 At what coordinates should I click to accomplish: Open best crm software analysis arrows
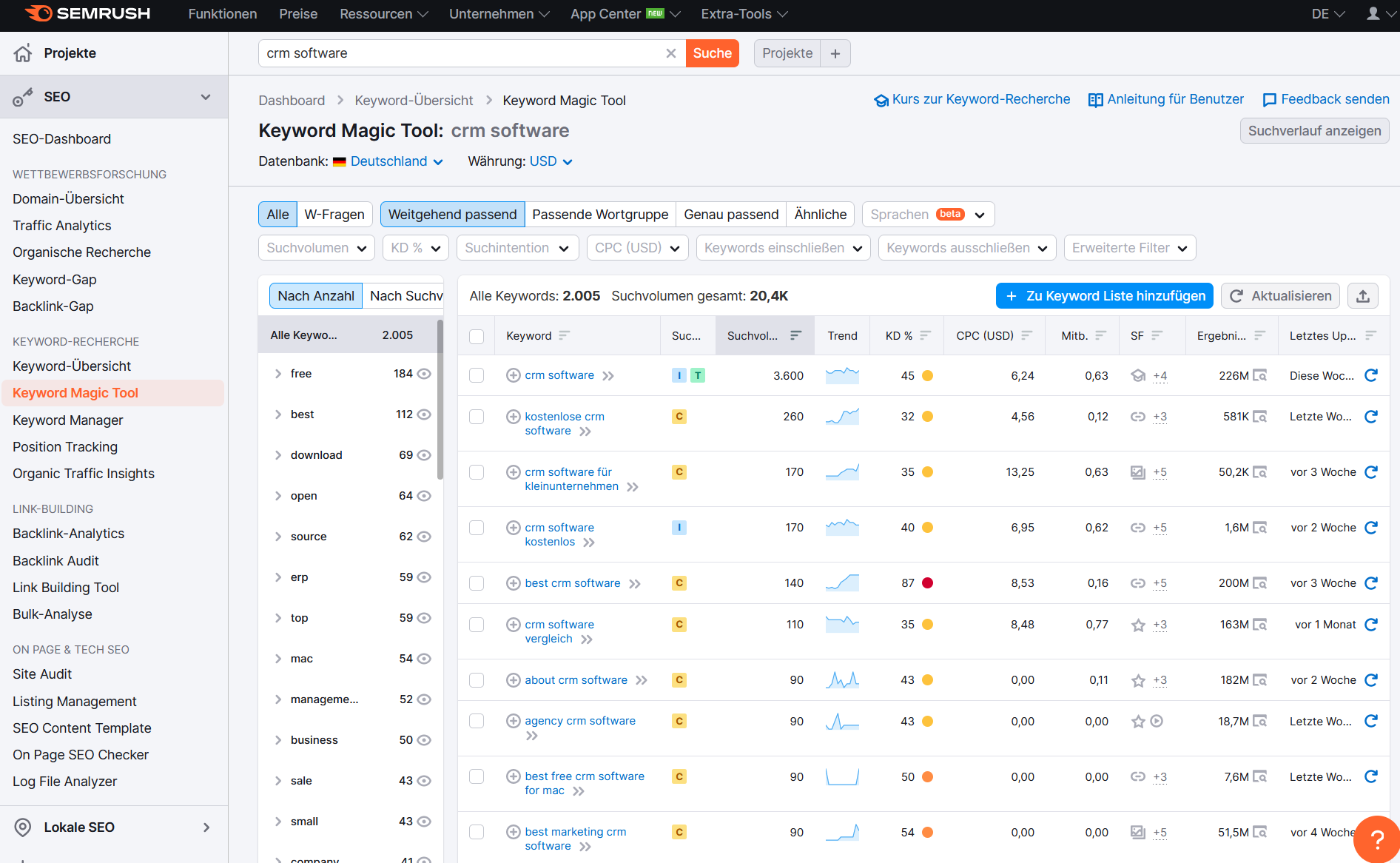pyautogui.click(x=635, y=584)
